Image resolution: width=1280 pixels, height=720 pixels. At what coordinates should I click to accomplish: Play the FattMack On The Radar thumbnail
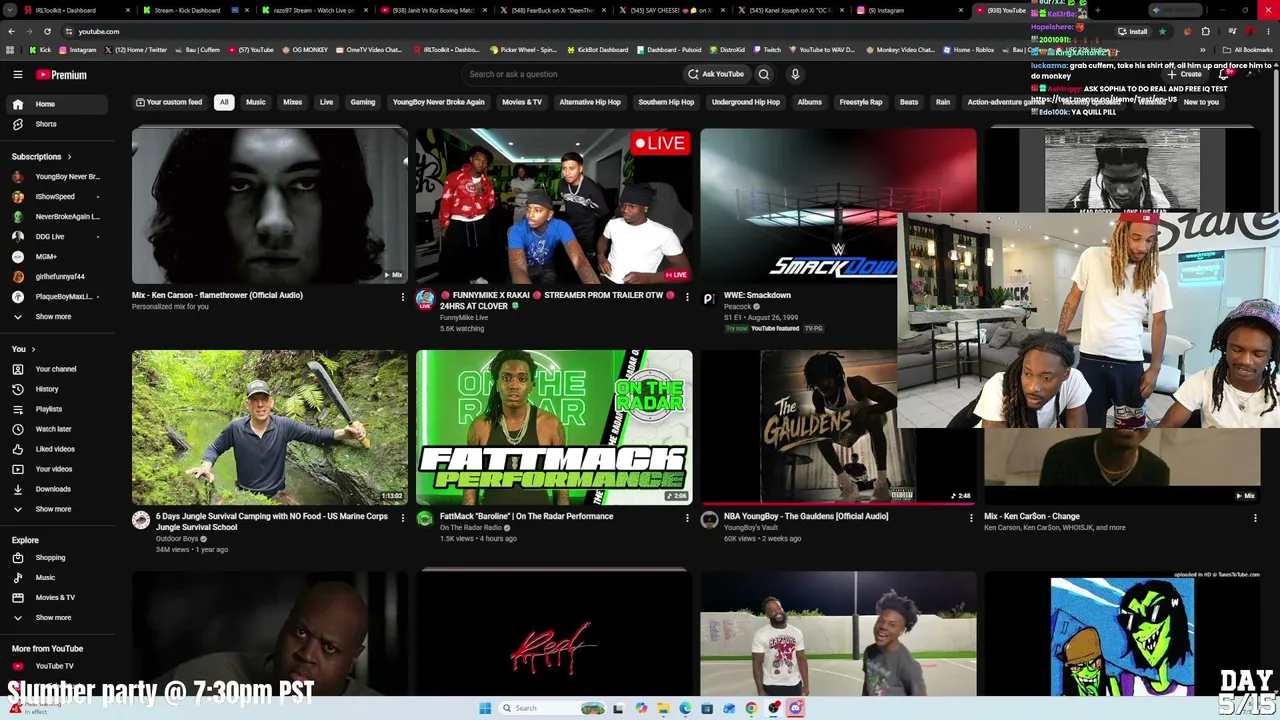pyautogui.click(x=554, y=427)
